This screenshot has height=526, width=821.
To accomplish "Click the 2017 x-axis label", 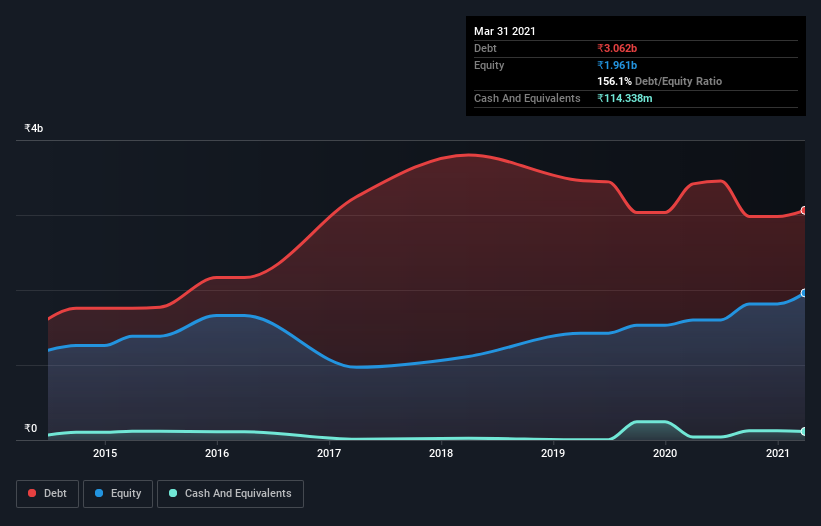I will click(x=329, y=453).
